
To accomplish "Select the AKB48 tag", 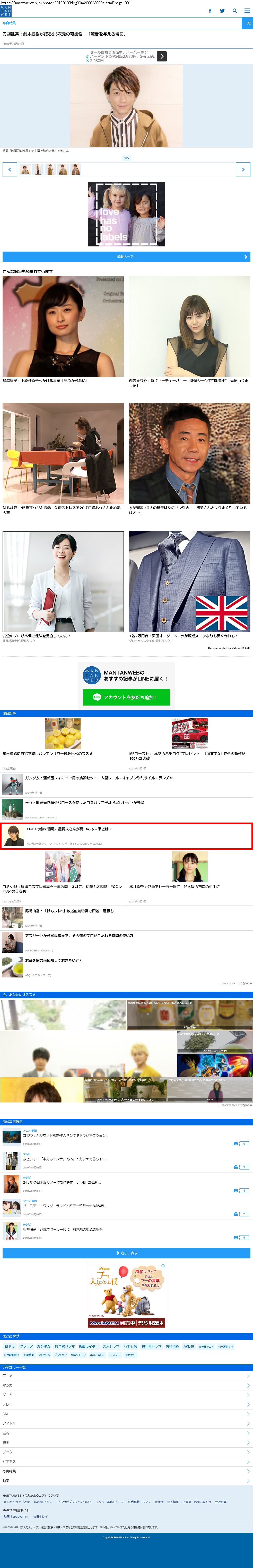I will 189,1346.
